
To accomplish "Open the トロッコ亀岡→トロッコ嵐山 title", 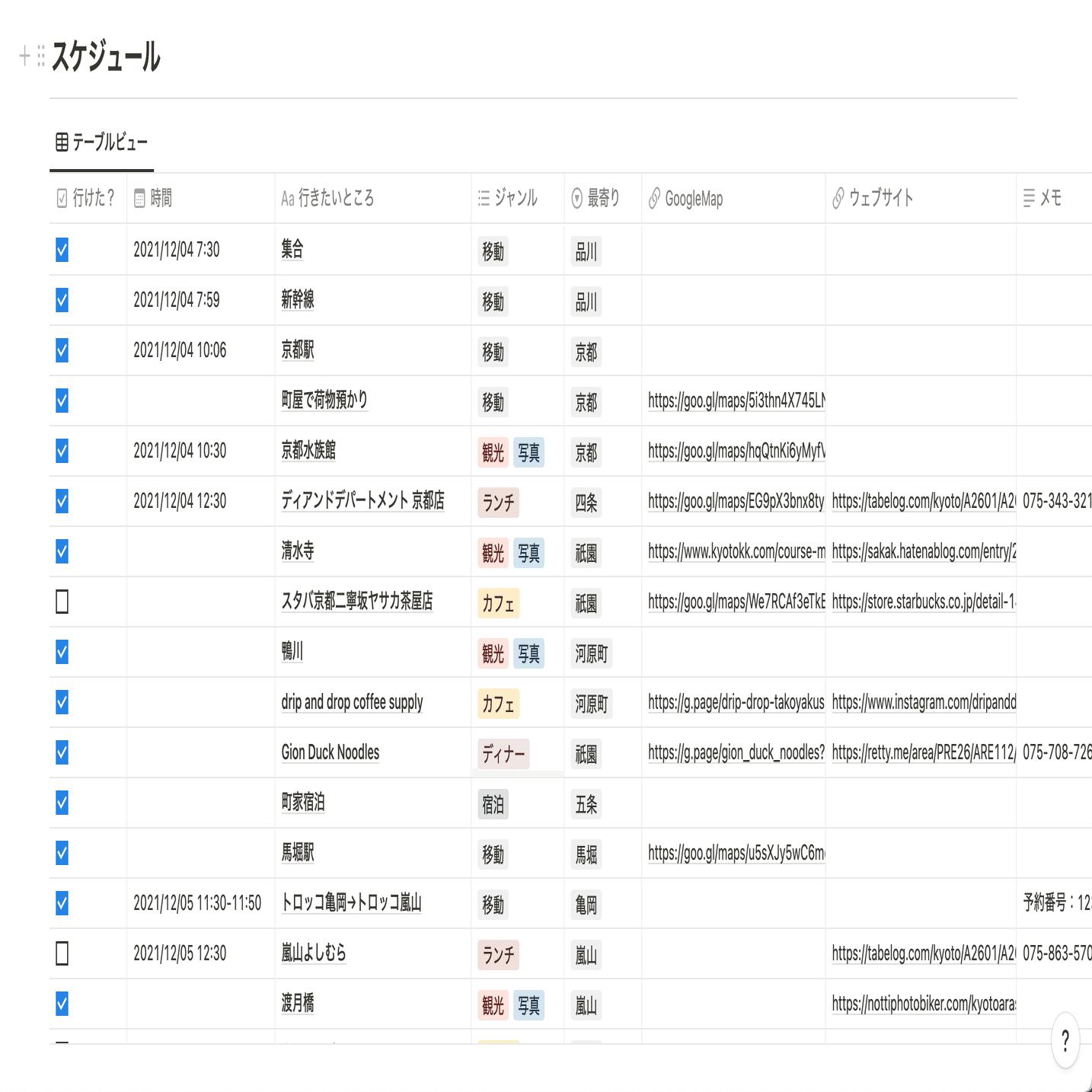I will coord(351,902).
